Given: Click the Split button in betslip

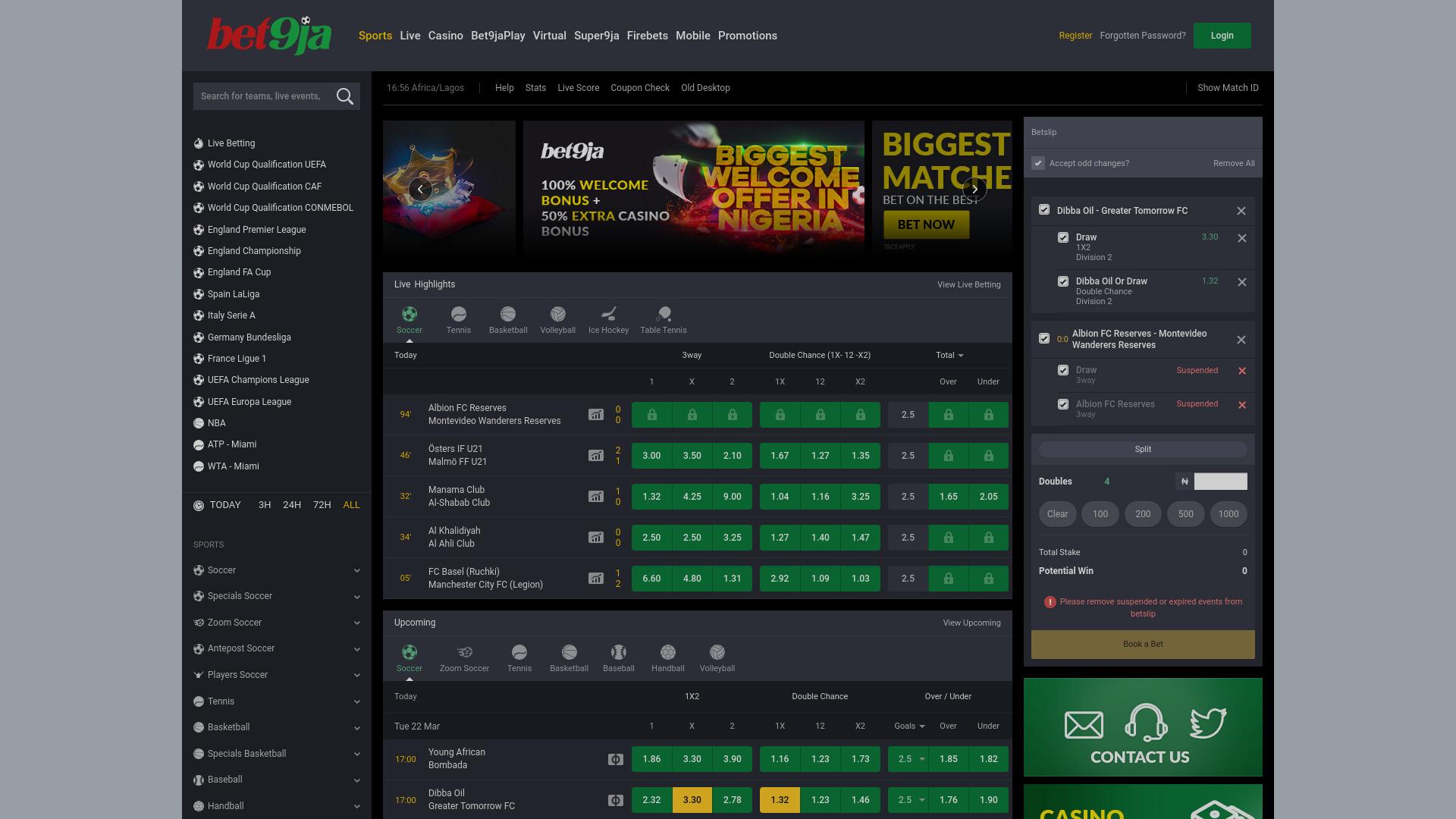Looking at the screenshot, I should coord(1143,449).
